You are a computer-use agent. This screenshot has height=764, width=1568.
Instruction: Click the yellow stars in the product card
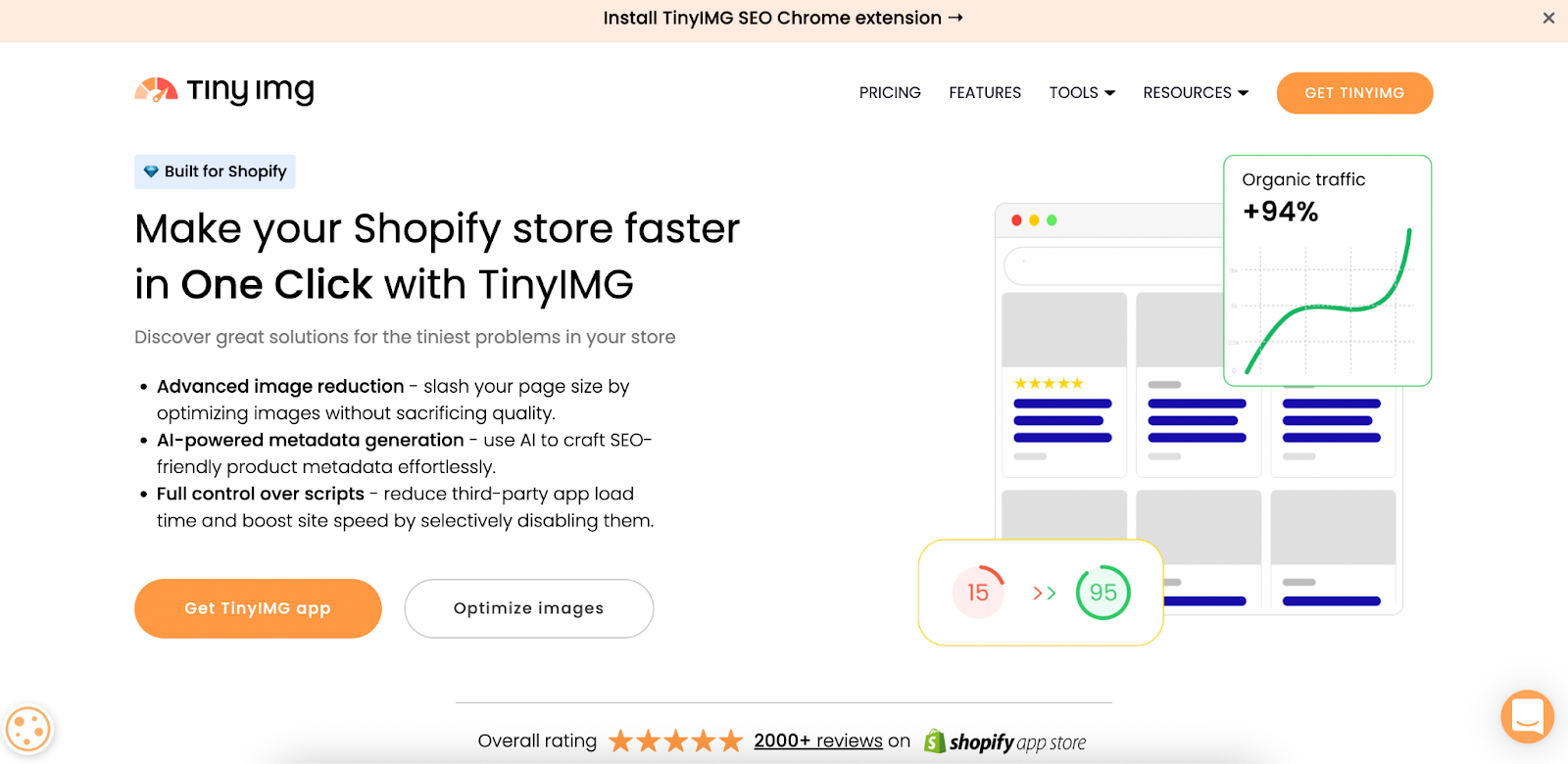tap(1049, 383)
